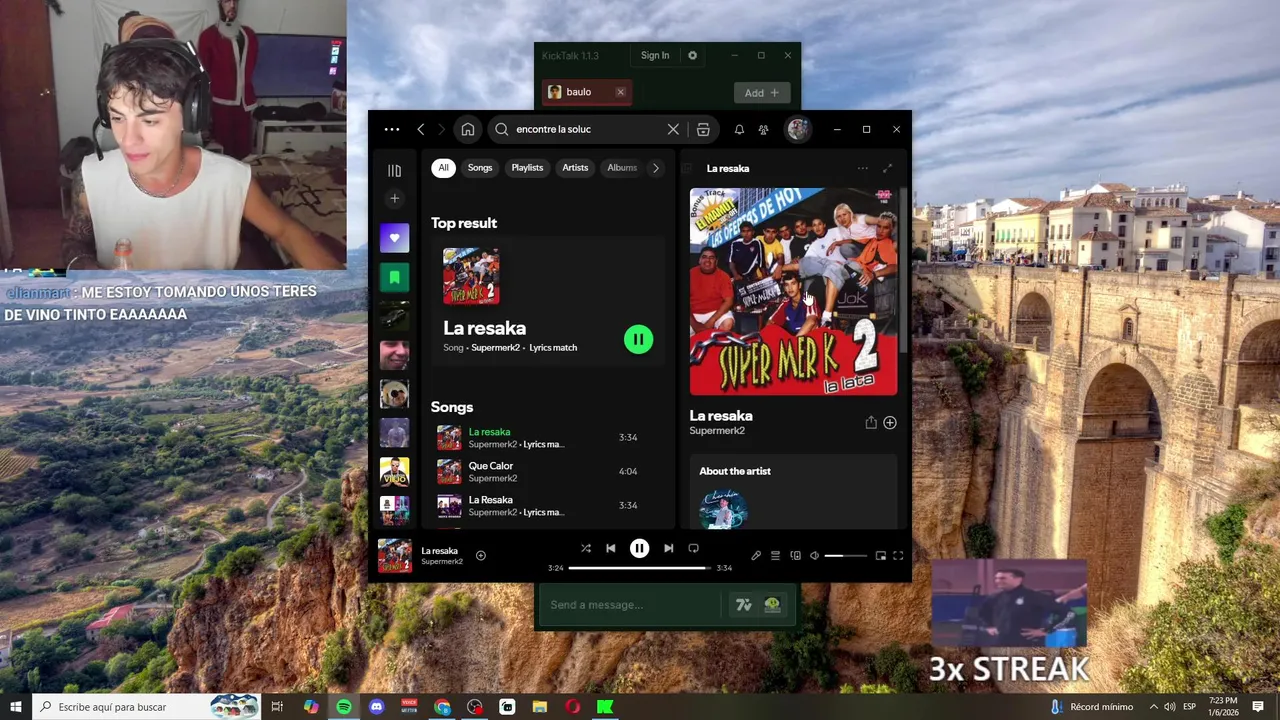Open Supermerk2 artist link under panel title
The image size is (1280, 720).
point(717,431)
